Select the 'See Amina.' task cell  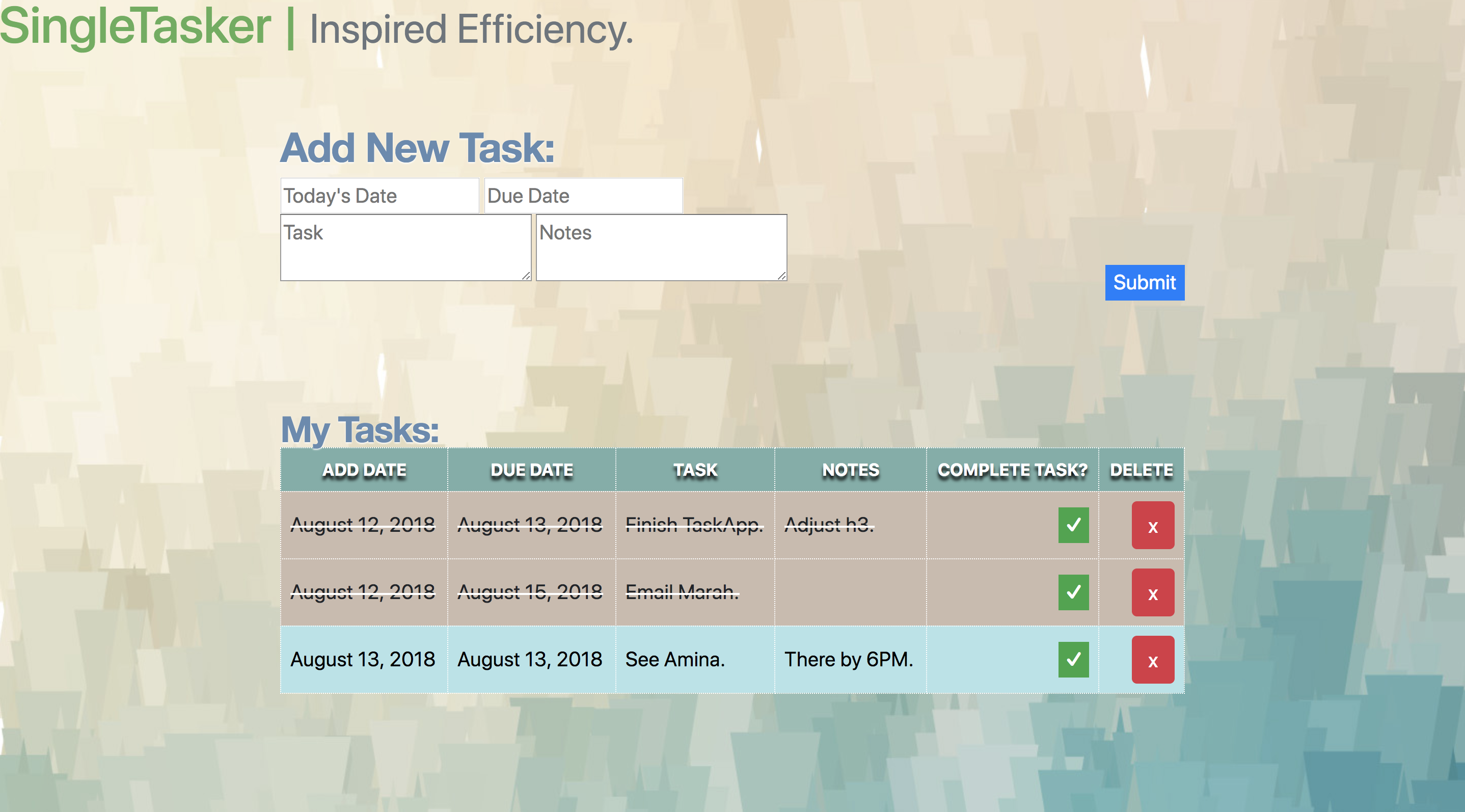695,660
